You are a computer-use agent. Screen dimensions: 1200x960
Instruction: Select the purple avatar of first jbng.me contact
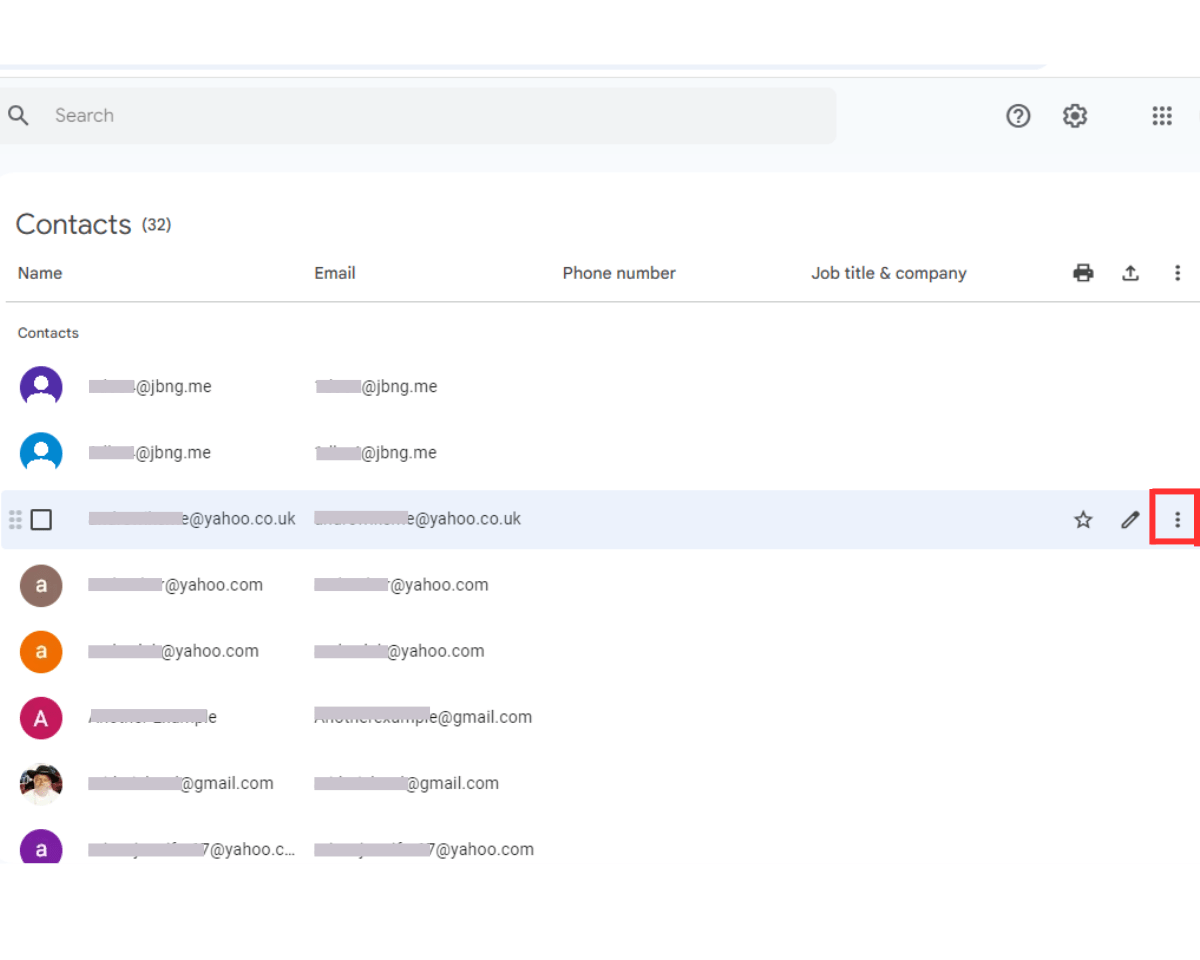41,387
